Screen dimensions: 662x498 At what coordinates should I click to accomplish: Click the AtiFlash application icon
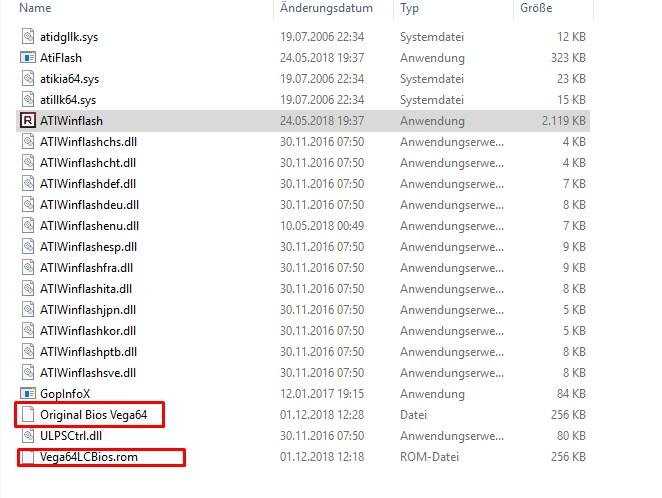(28, 57)
